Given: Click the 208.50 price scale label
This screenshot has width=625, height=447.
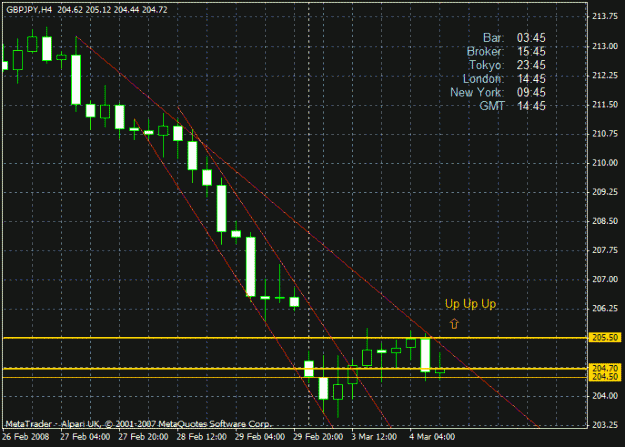Looking at the screenshot, I should [605, 221].
